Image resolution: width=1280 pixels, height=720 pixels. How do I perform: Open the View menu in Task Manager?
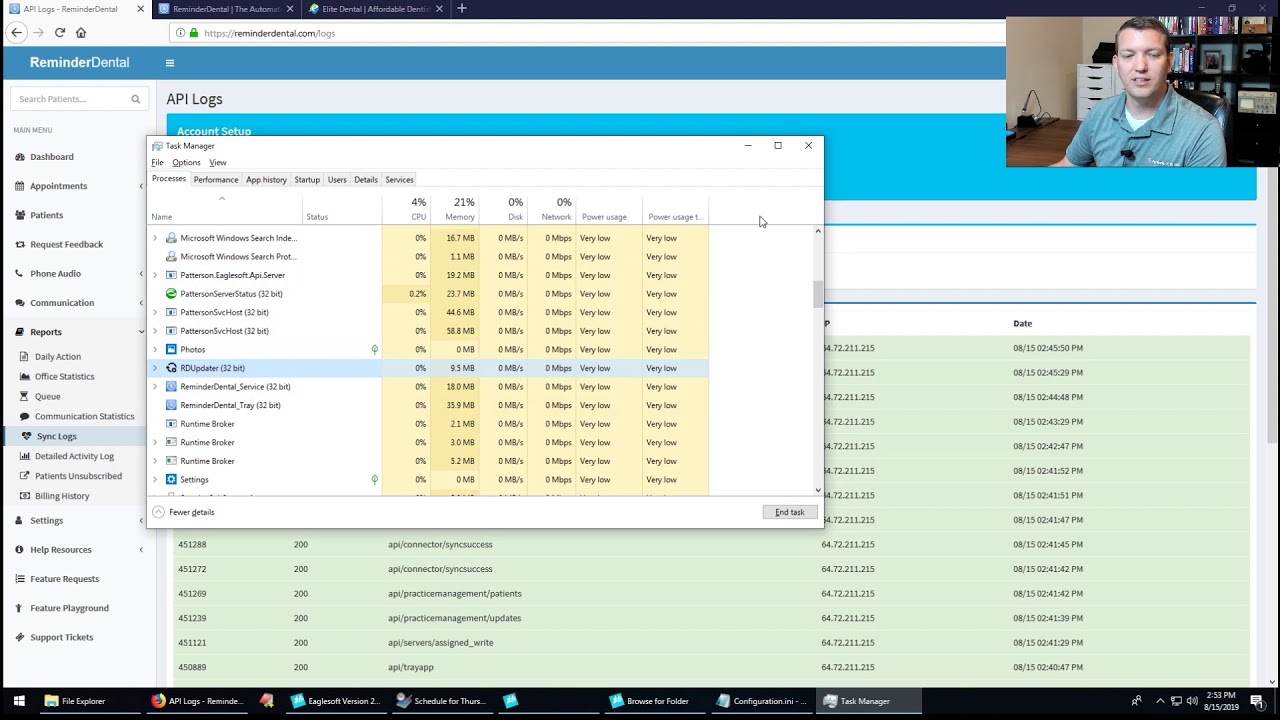coord(217,162)
